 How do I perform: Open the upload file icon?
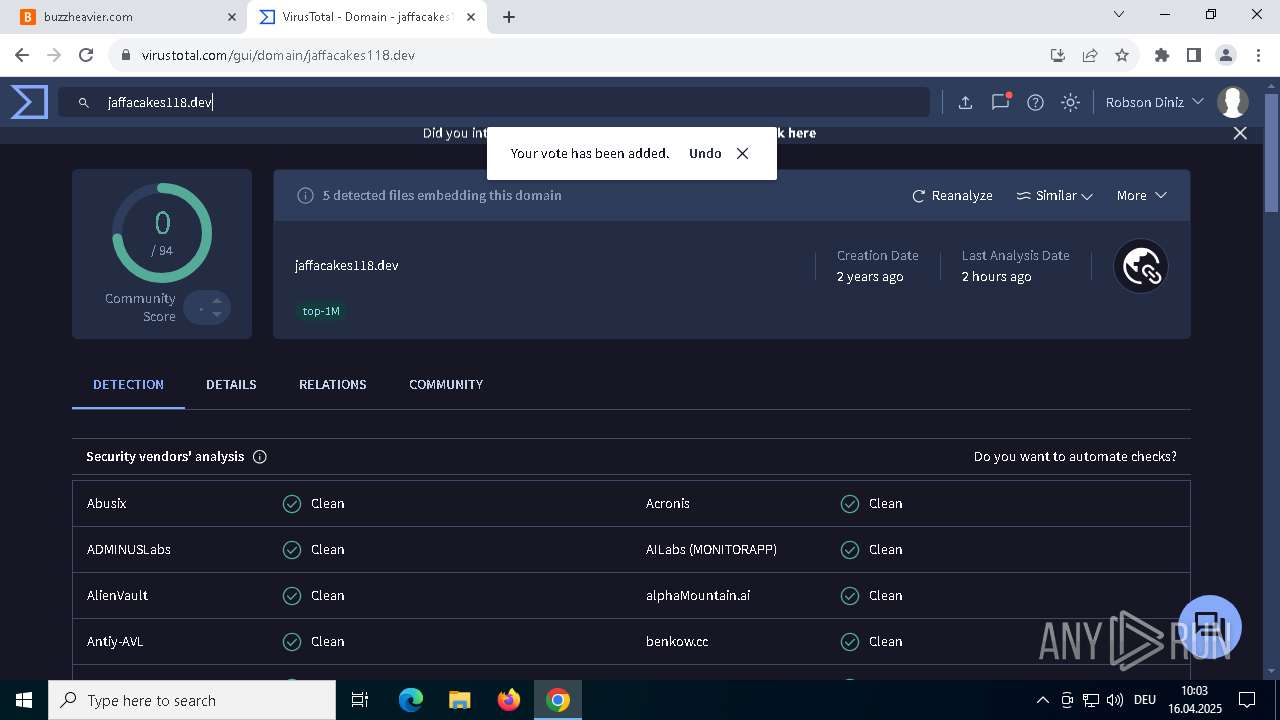pyautogui.click(x=965, y=102)
